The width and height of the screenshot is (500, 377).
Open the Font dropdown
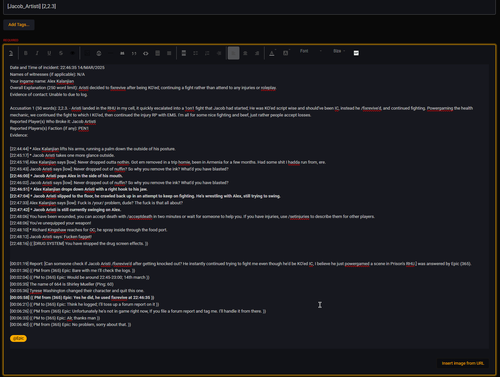coord(311,51)
